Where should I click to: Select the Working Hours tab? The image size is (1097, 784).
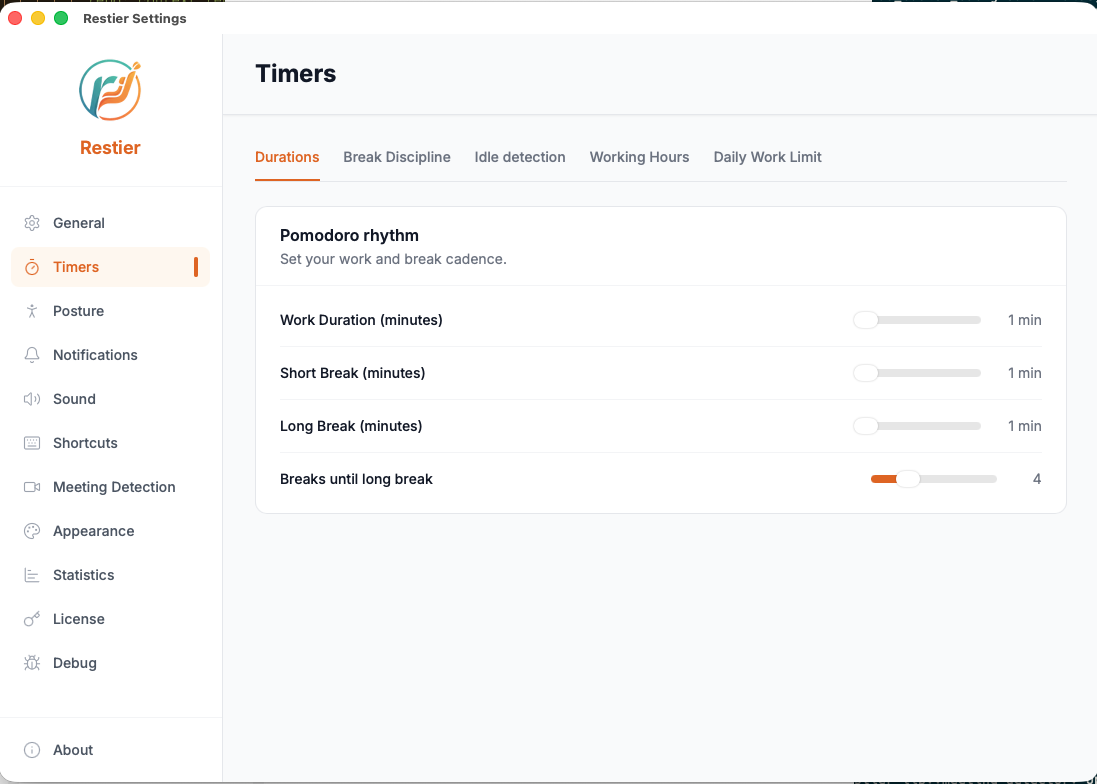(639, 157)
